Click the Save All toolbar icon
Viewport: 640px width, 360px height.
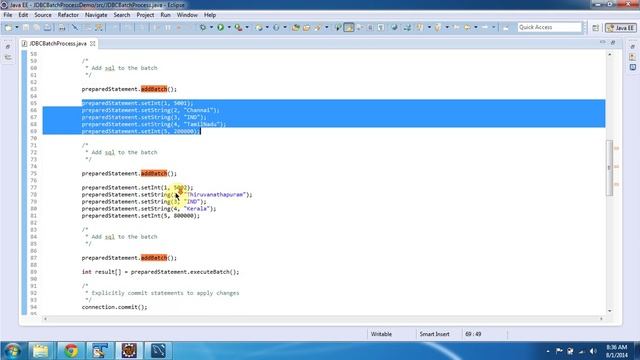pos(37,27)
